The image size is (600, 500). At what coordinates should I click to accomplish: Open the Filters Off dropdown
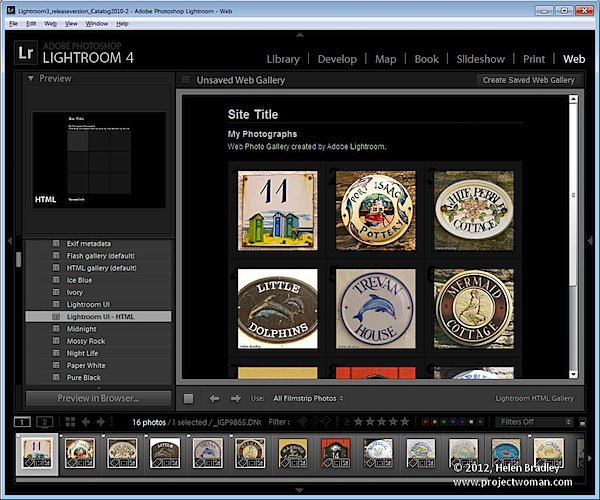pyautogui.click(x=534, y=422)
